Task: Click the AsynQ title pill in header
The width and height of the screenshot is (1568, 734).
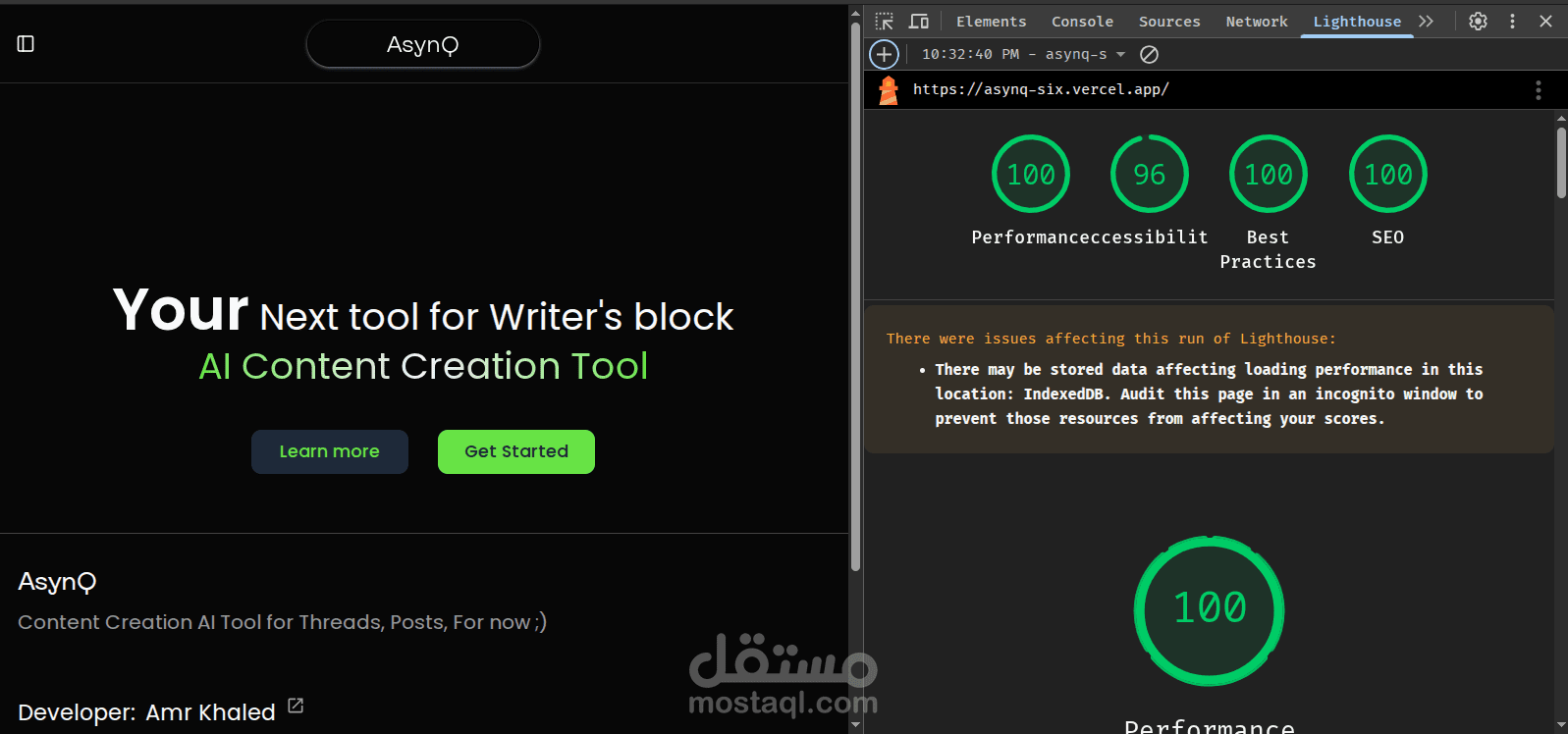Action: coord(423,44)
